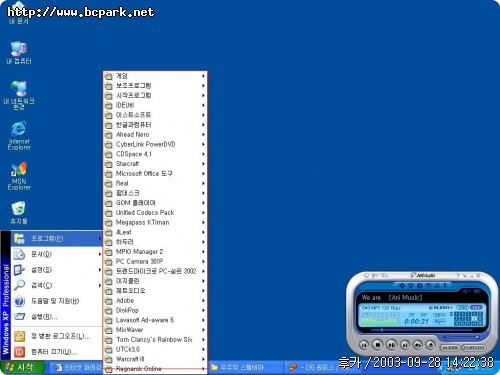Open the 휴지통 recycle bin icon

(x=19, y=213)
